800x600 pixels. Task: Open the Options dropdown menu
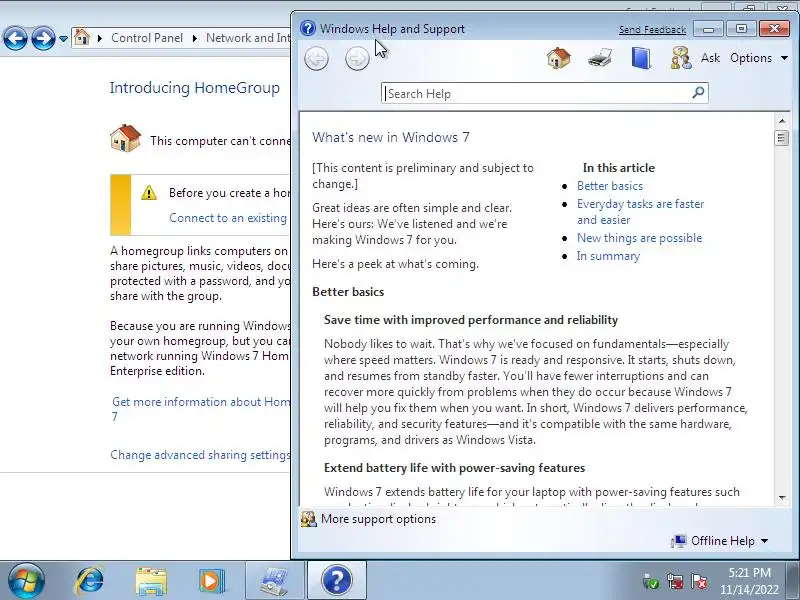coord(759,58)
